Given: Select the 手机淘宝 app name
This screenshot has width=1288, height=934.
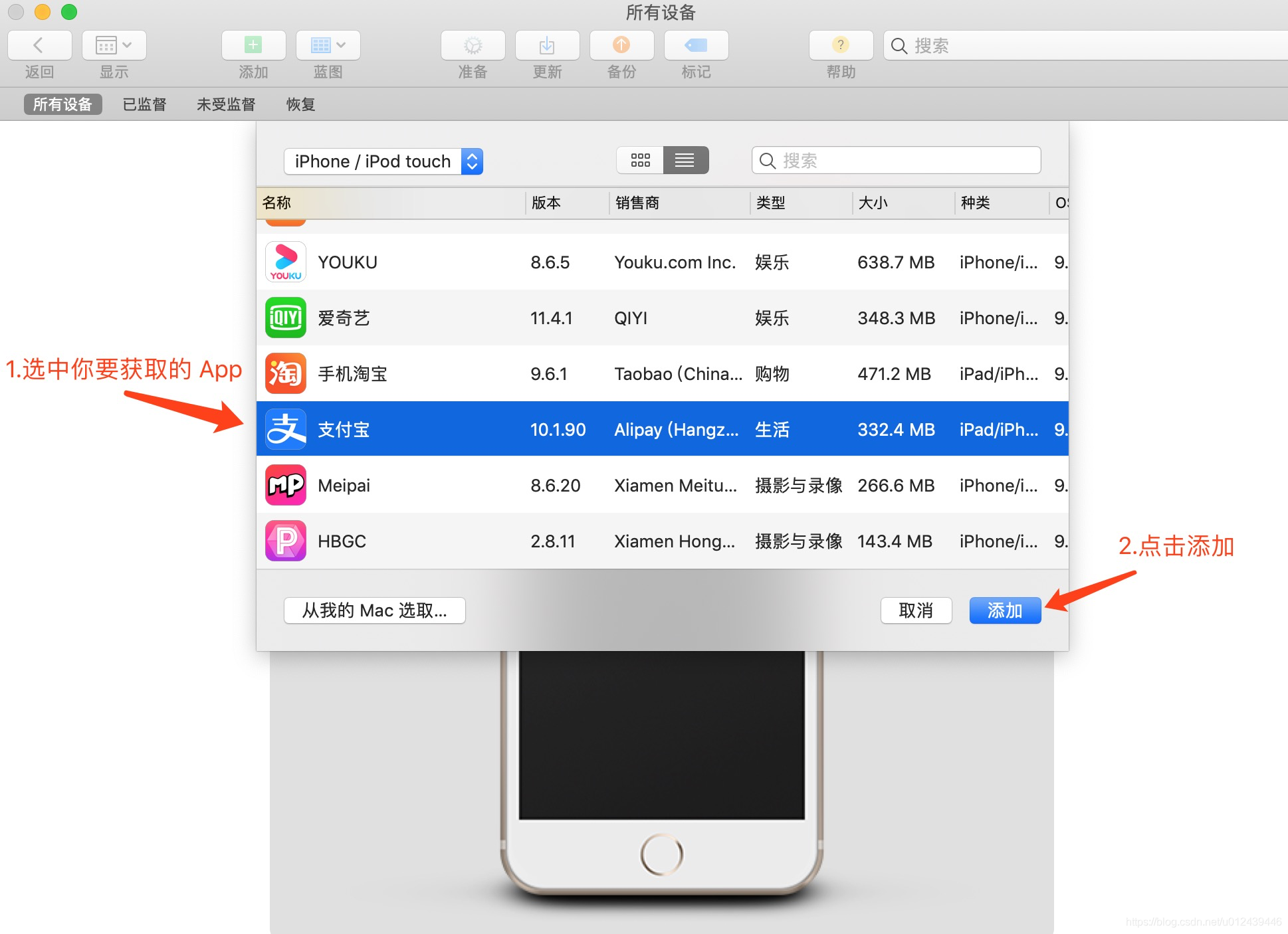Looking at the screenshot, I should click(352, 374).
